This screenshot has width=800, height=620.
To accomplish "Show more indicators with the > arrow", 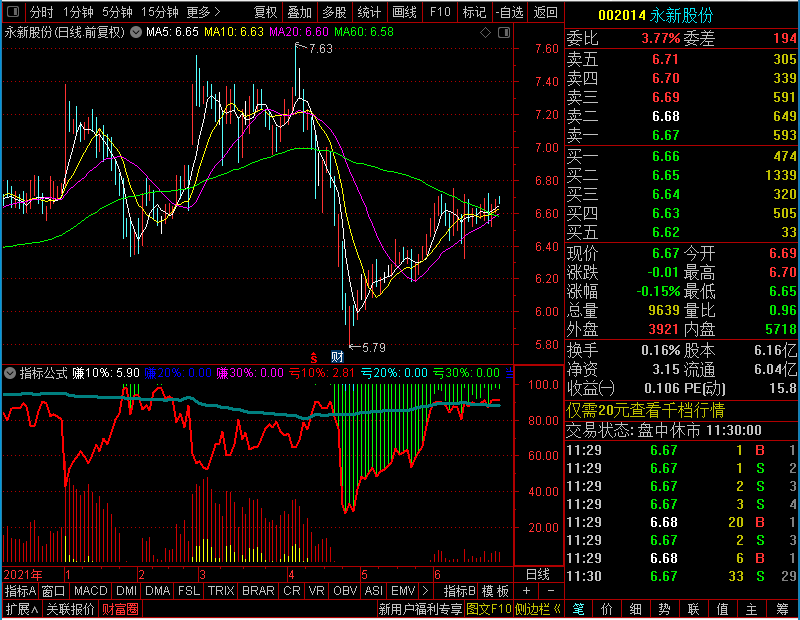I will point(426,591).
